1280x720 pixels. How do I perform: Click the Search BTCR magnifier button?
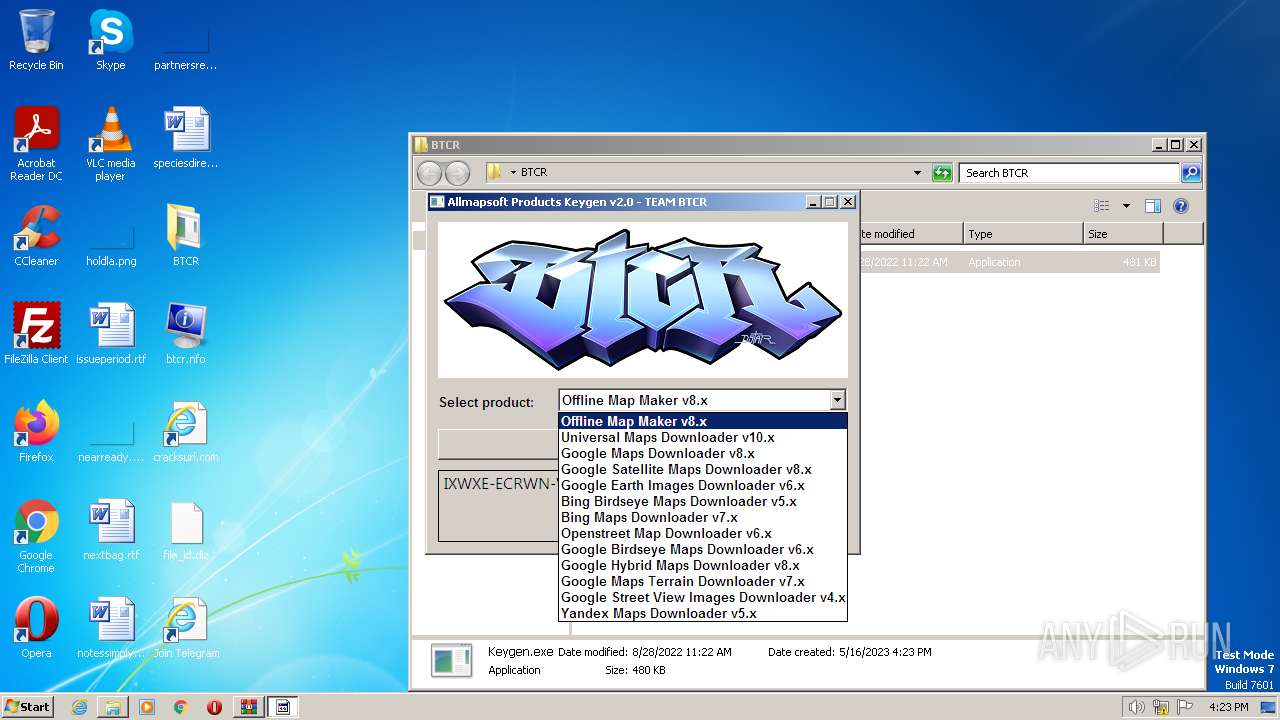pos(1190,173)
